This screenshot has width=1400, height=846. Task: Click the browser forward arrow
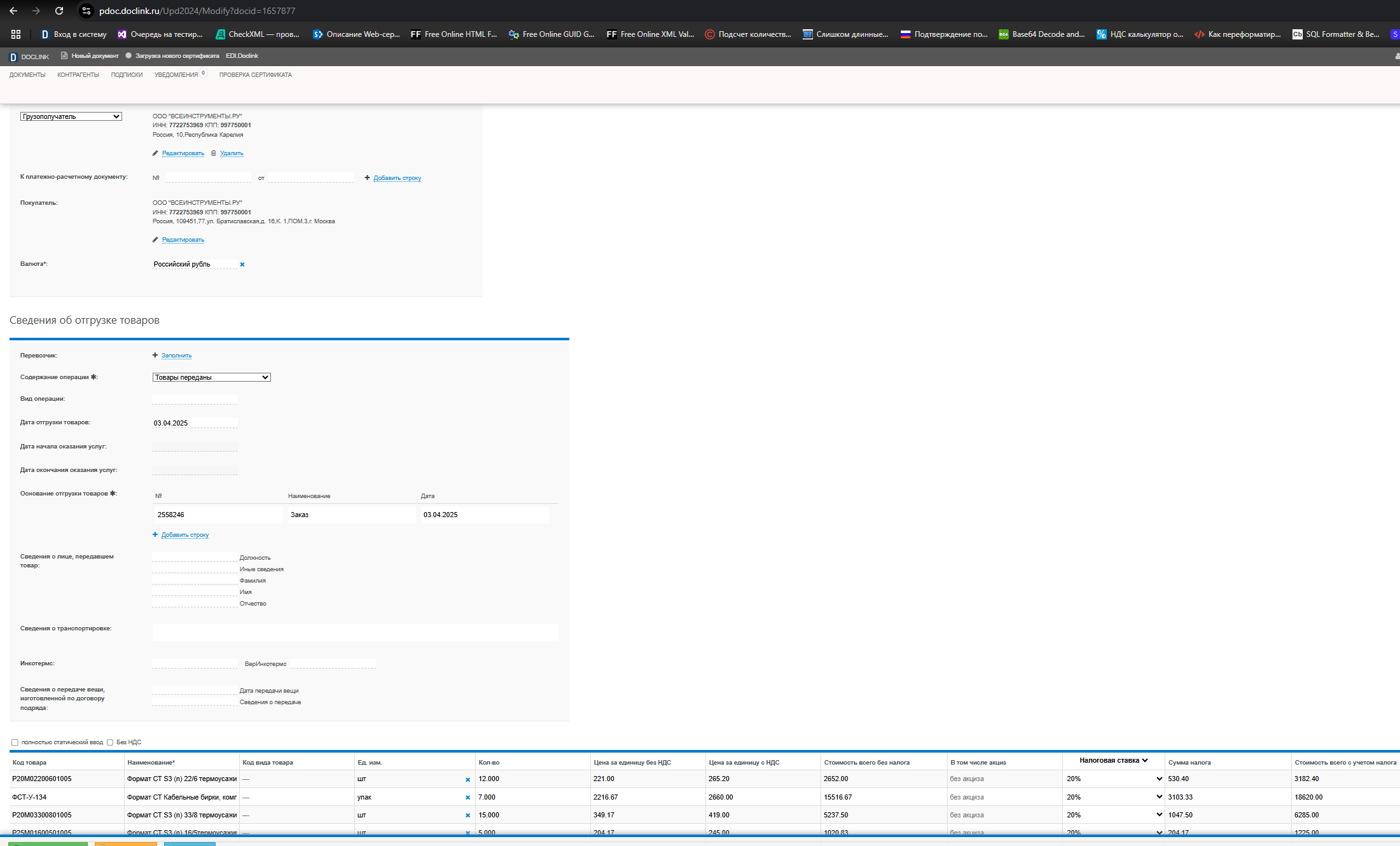click(x=36, y=11)
